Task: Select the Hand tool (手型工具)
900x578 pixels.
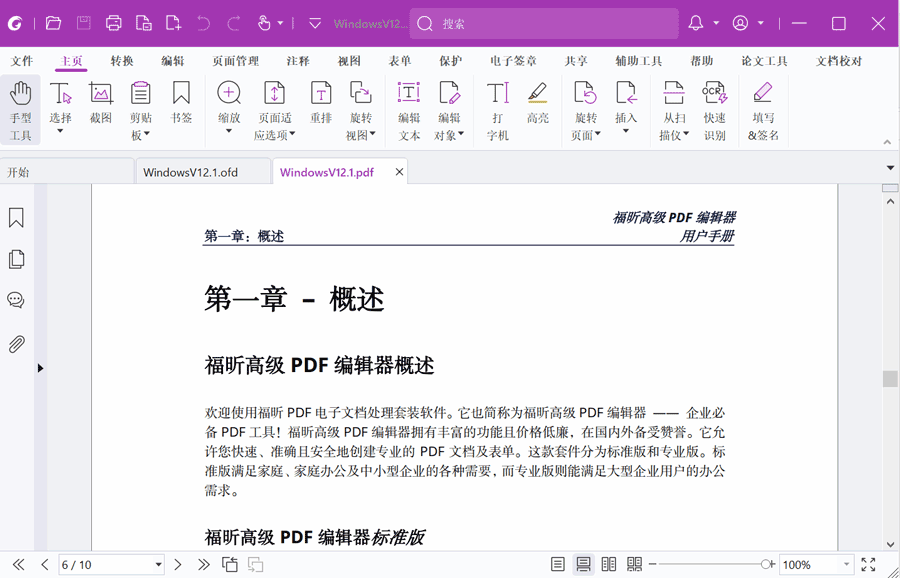Action: tap(20, 110)
